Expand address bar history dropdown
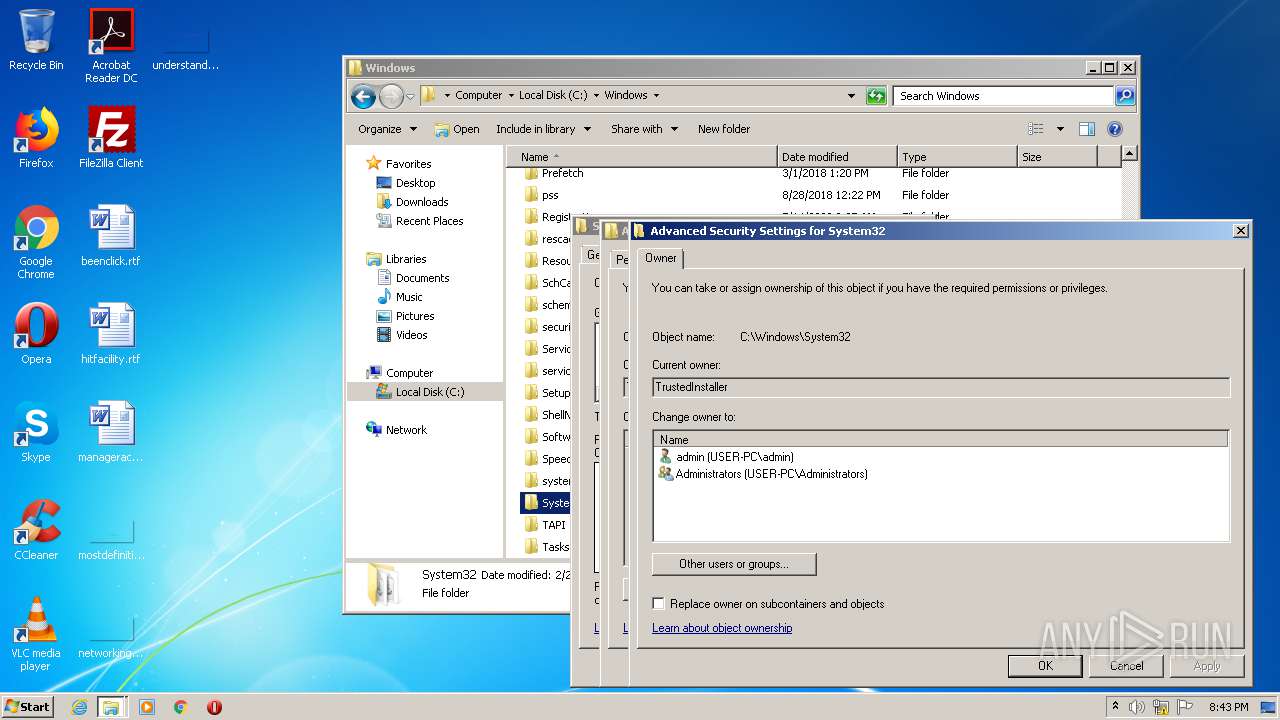The width and height of the screenshot is (1280, 720). (x=851, y=96)
